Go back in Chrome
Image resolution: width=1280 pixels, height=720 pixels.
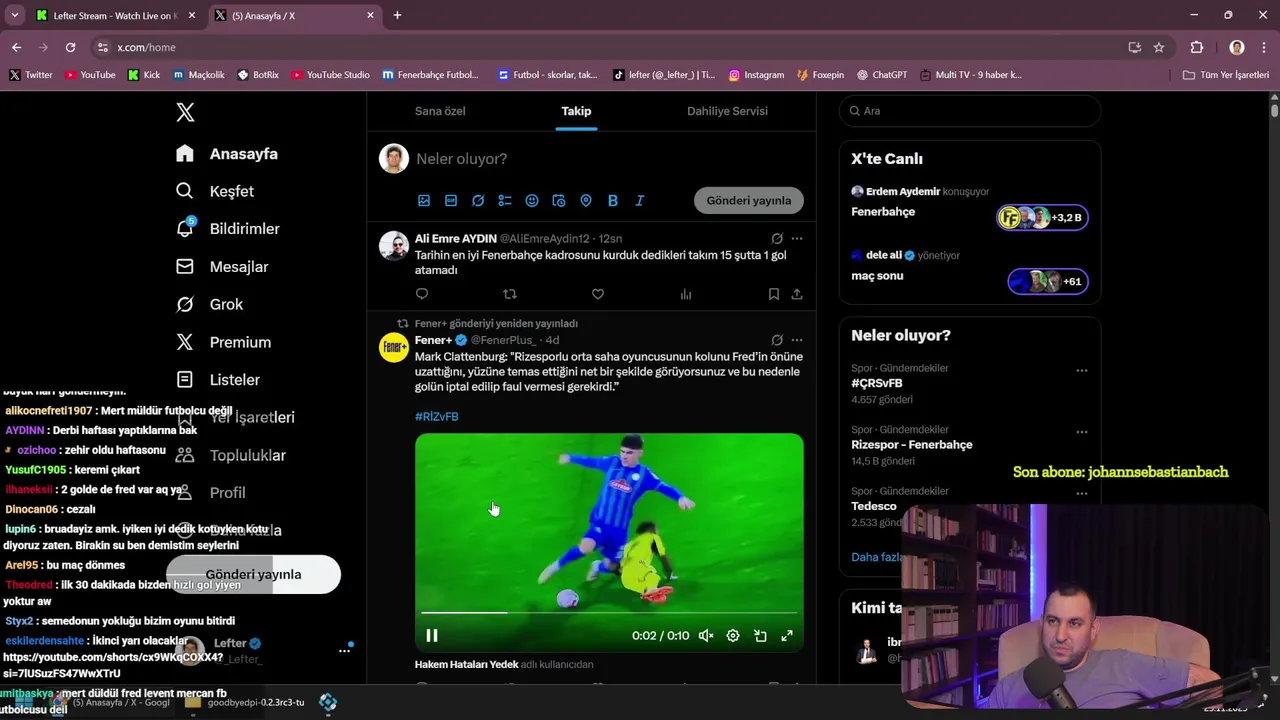coord(16,47)
